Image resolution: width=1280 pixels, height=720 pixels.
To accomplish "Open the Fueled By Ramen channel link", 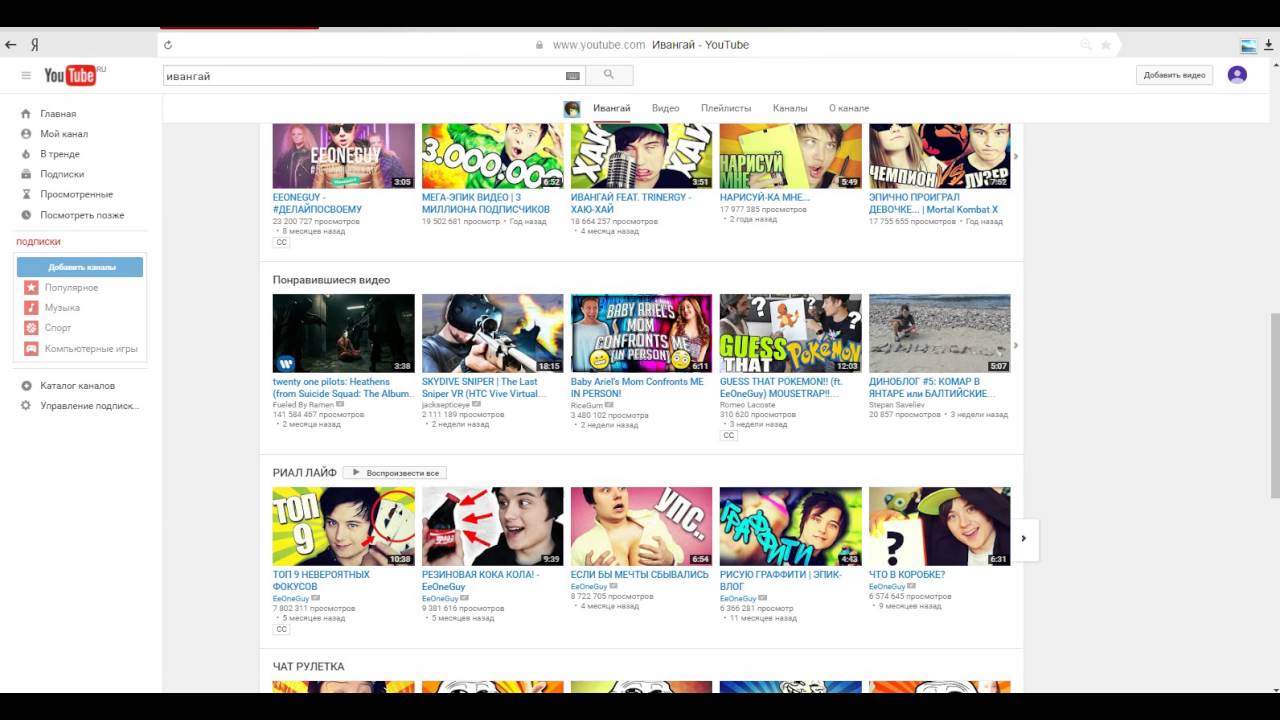I will 304,405.
